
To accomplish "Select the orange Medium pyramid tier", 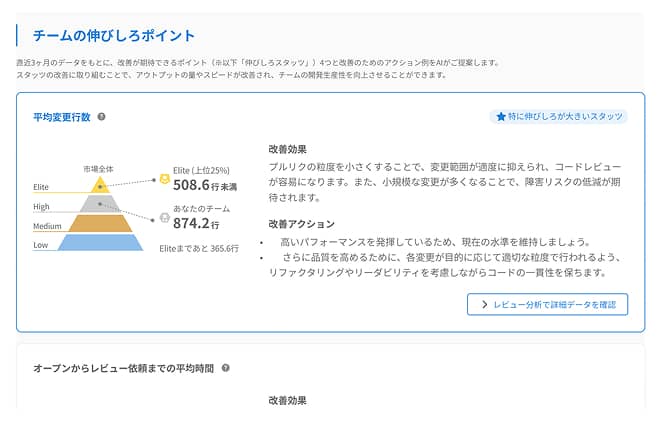I will (x=100, y=223).
